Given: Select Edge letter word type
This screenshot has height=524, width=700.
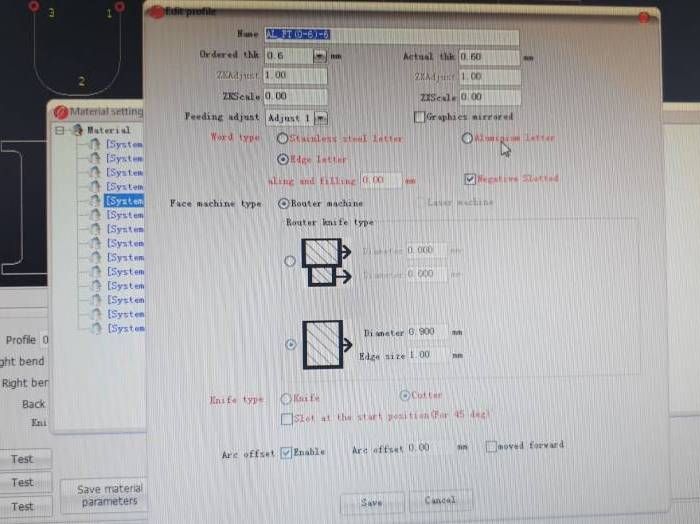Looking at the screenshot, I should click(x=283, y=159).
